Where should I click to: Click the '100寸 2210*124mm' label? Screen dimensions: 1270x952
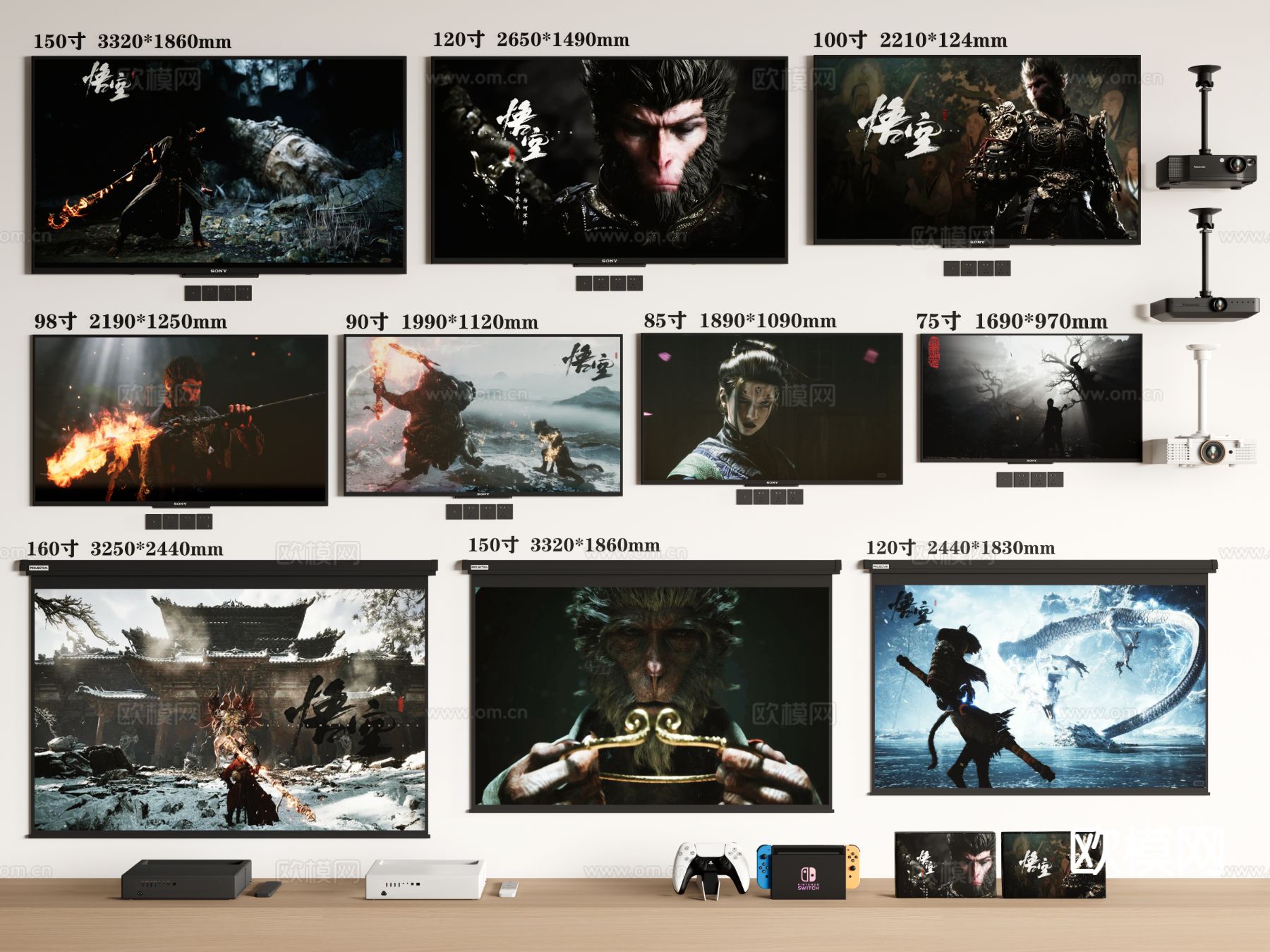click(910, 40)
